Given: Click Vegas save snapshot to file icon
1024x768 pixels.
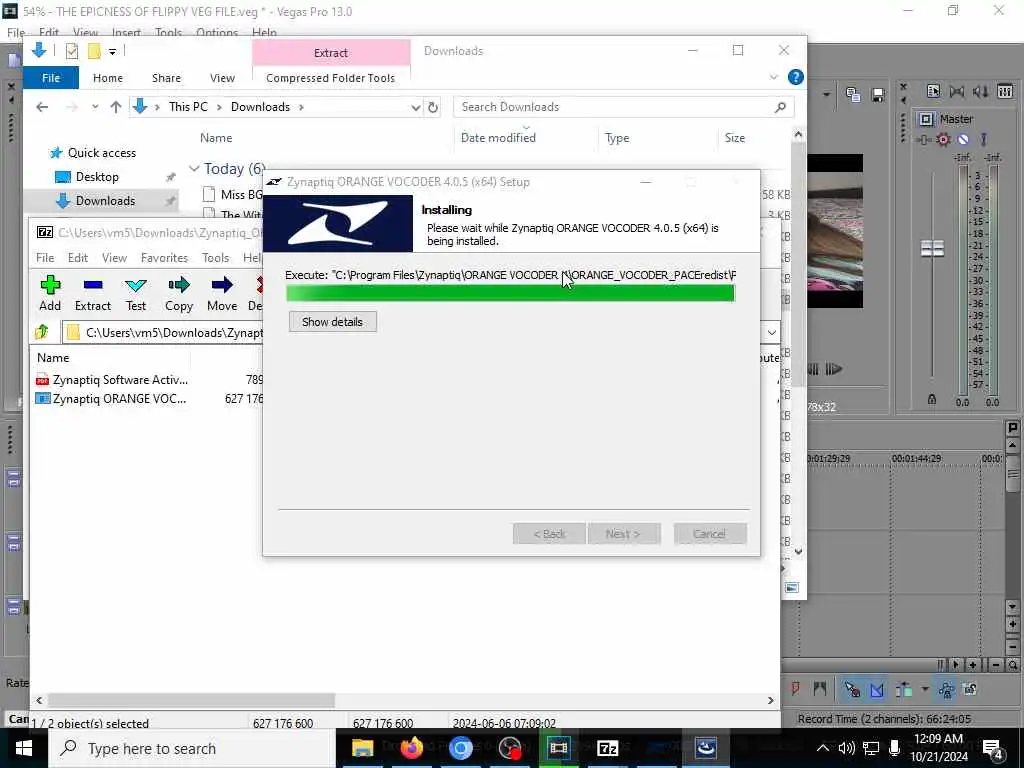Looking at the screenshot, I should click(x=878, y=95).
